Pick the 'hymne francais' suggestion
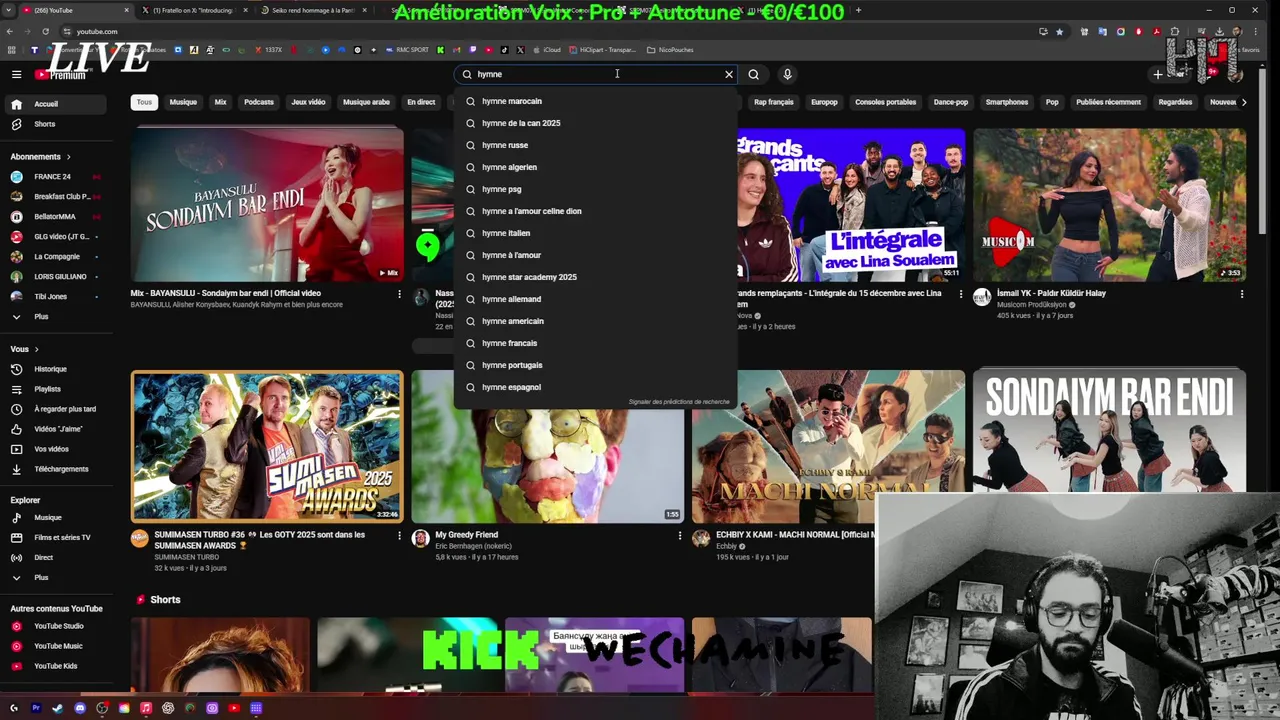Screen dimensions: 1280x720 point(595,343)
